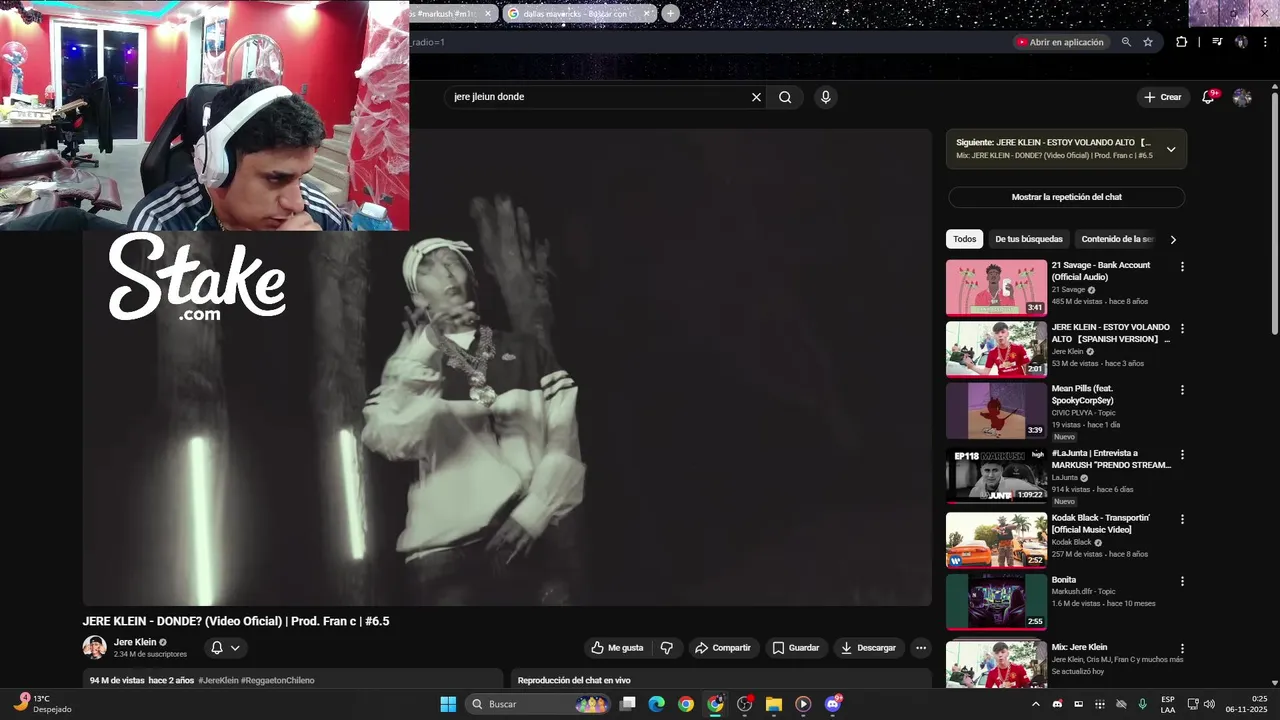Toggle notification bell dropdown for Jere Klein
This screenshot has width=1280, height=720.
[225, 648]
